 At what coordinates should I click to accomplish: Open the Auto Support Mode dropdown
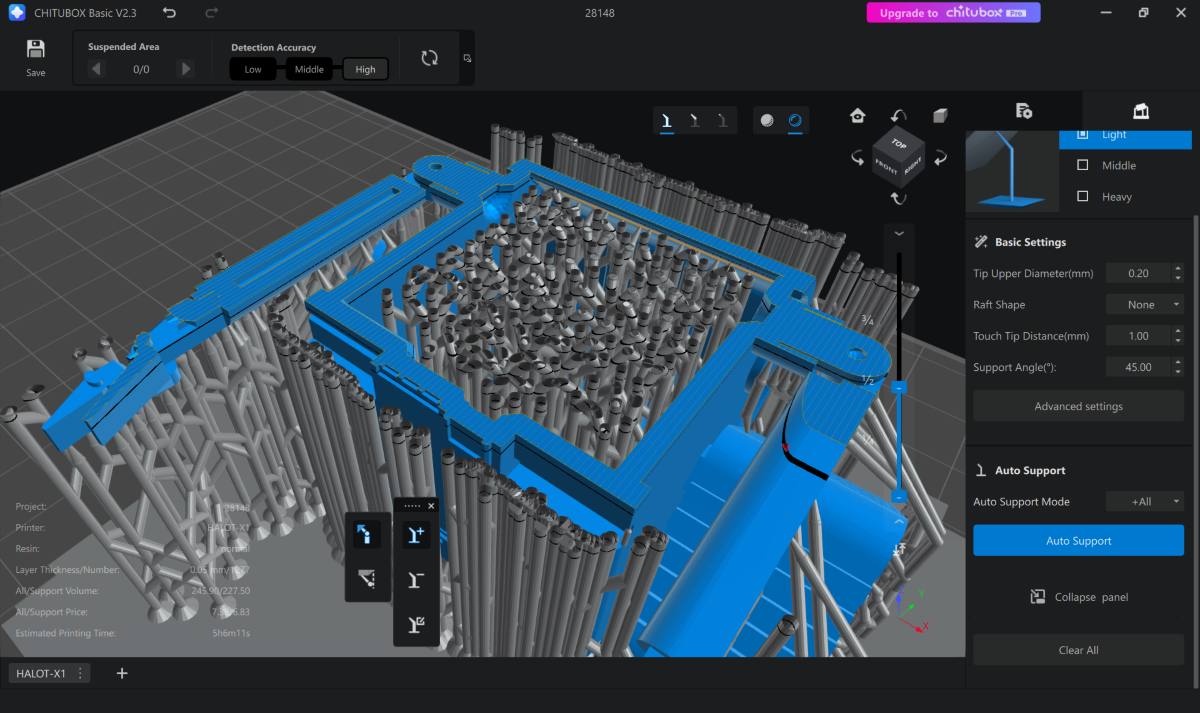coord(1145,501)
